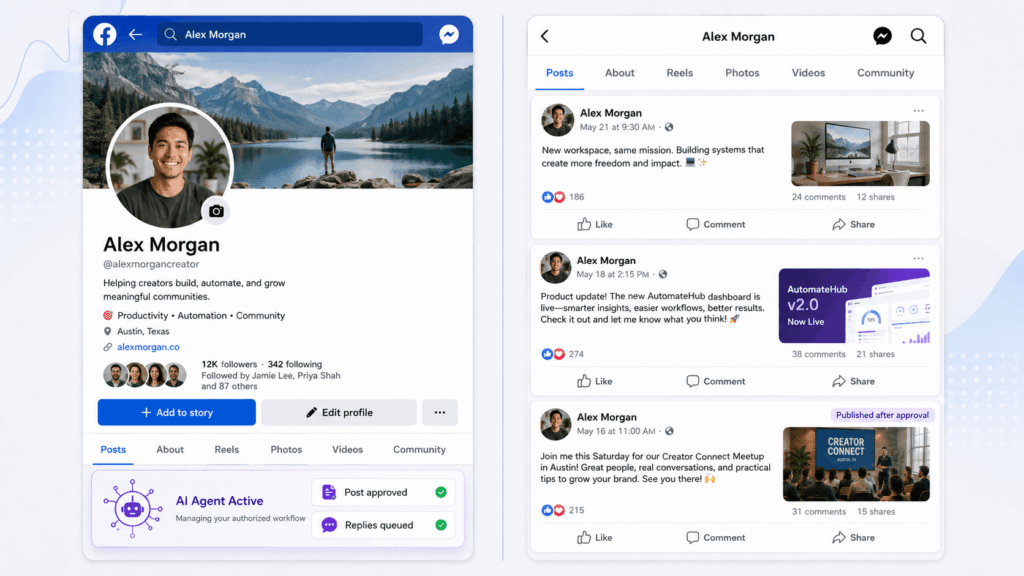Like the new workspace post

point(594,224)
